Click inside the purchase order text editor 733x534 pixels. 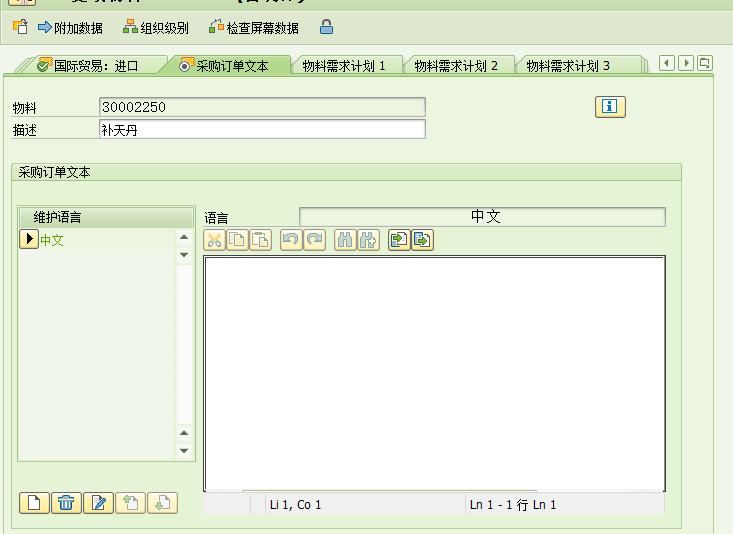(x=434, y=370)
